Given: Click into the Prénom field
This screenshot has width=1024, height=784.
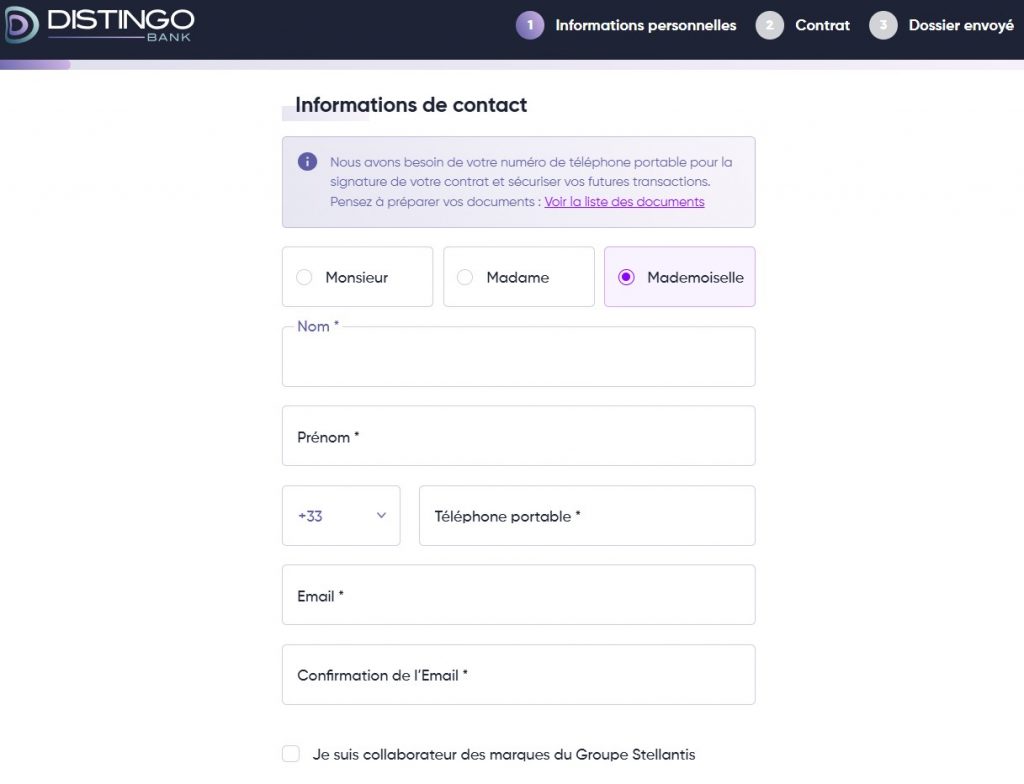Looking at the screenshot, I should (518, 436).
